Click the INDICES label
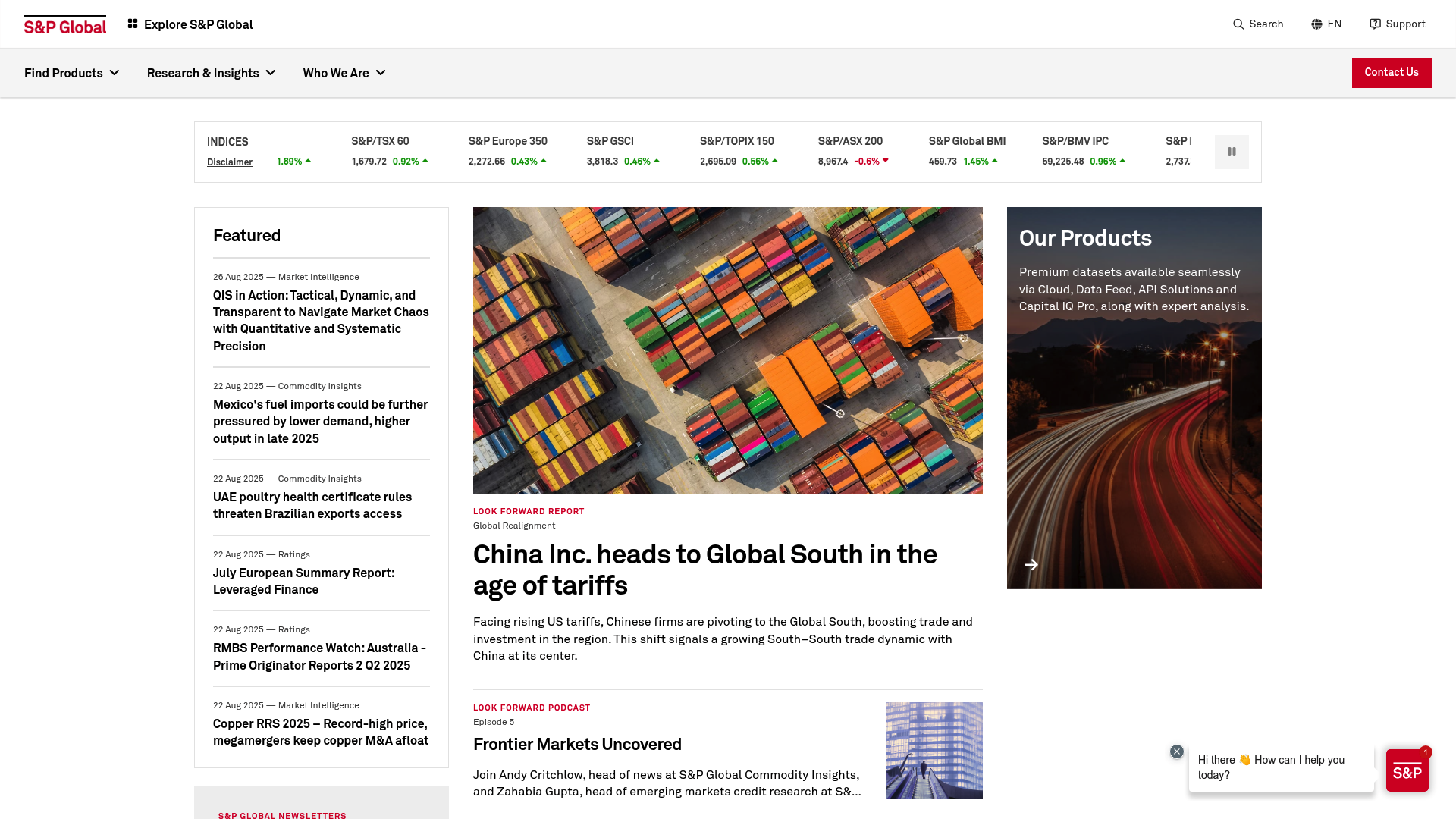The image size is (1456, 819). pos(227,142)
